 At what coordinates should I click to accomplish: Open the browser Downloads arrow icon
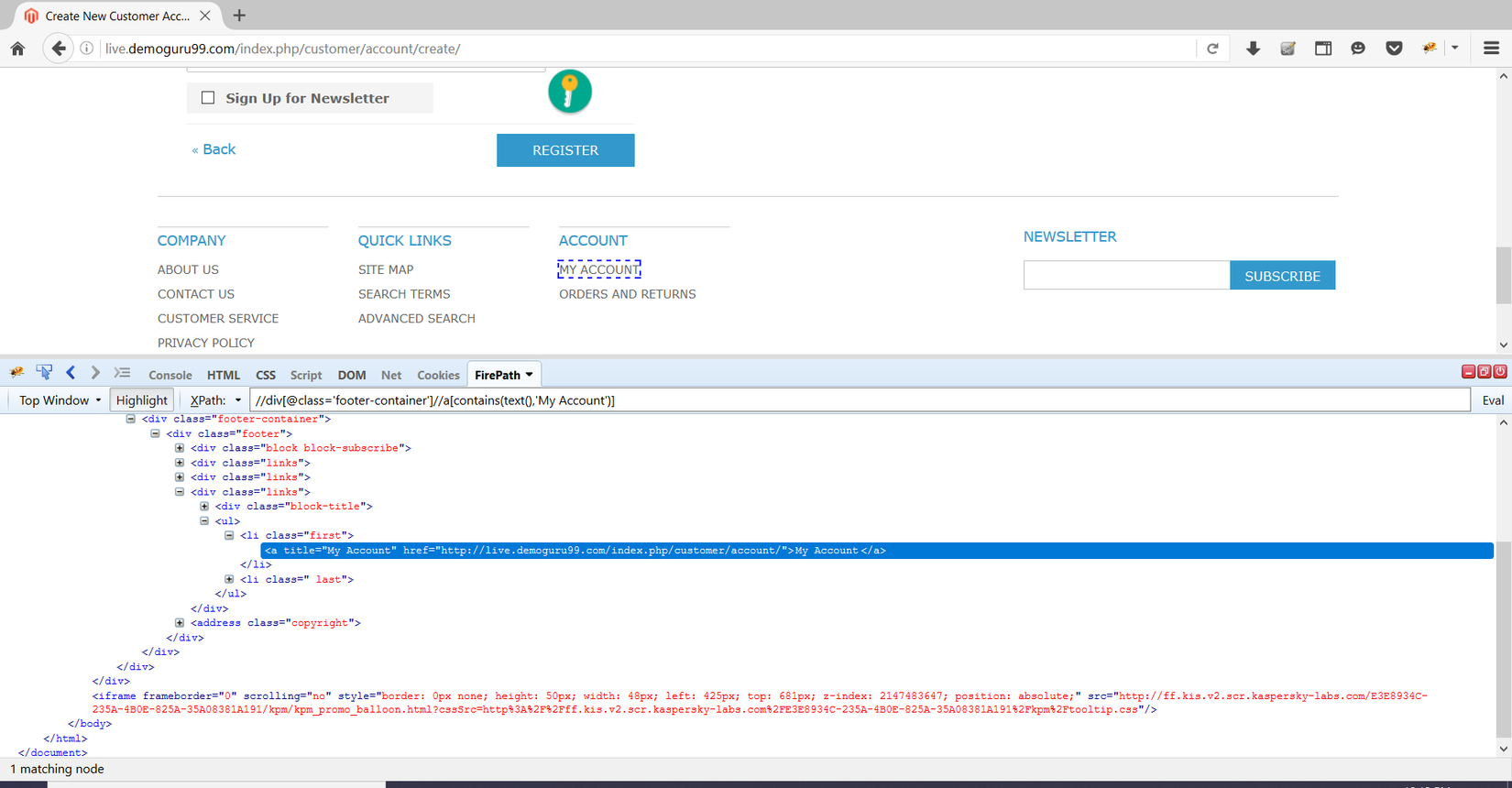tap(1253, 49)
